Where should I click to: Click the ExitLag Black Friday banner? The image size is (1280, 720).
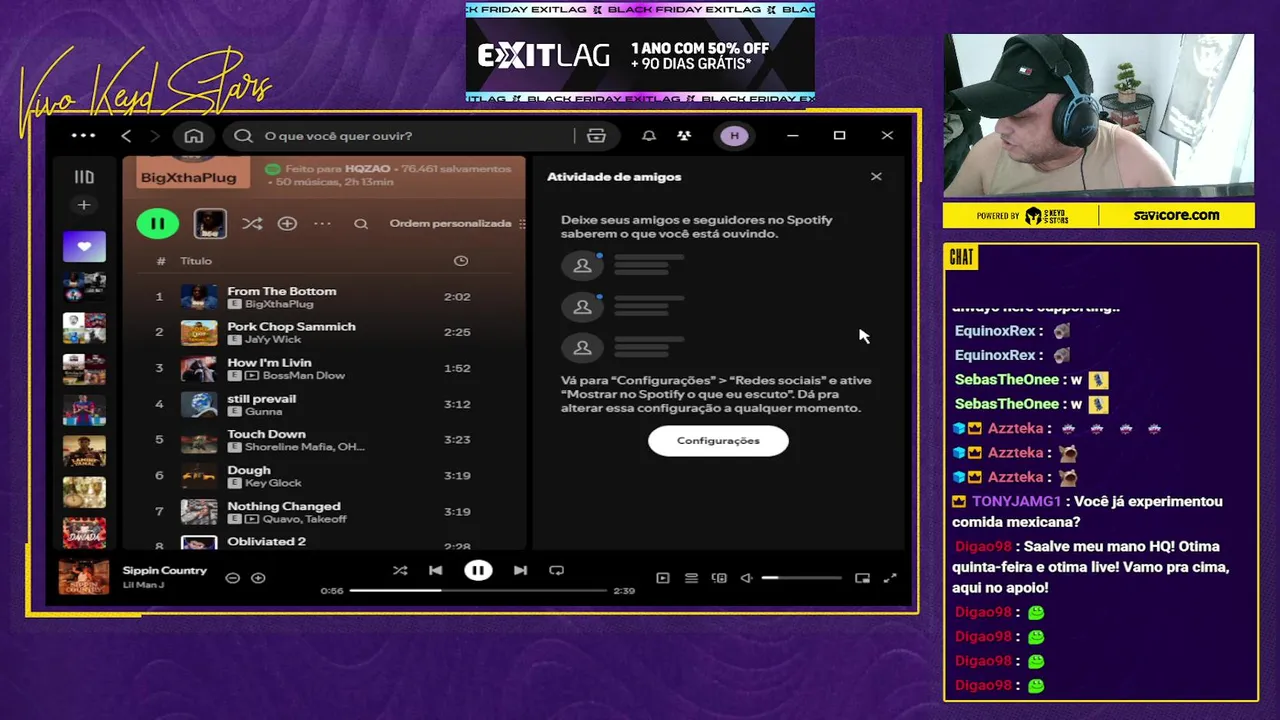[x=640, y=52]
